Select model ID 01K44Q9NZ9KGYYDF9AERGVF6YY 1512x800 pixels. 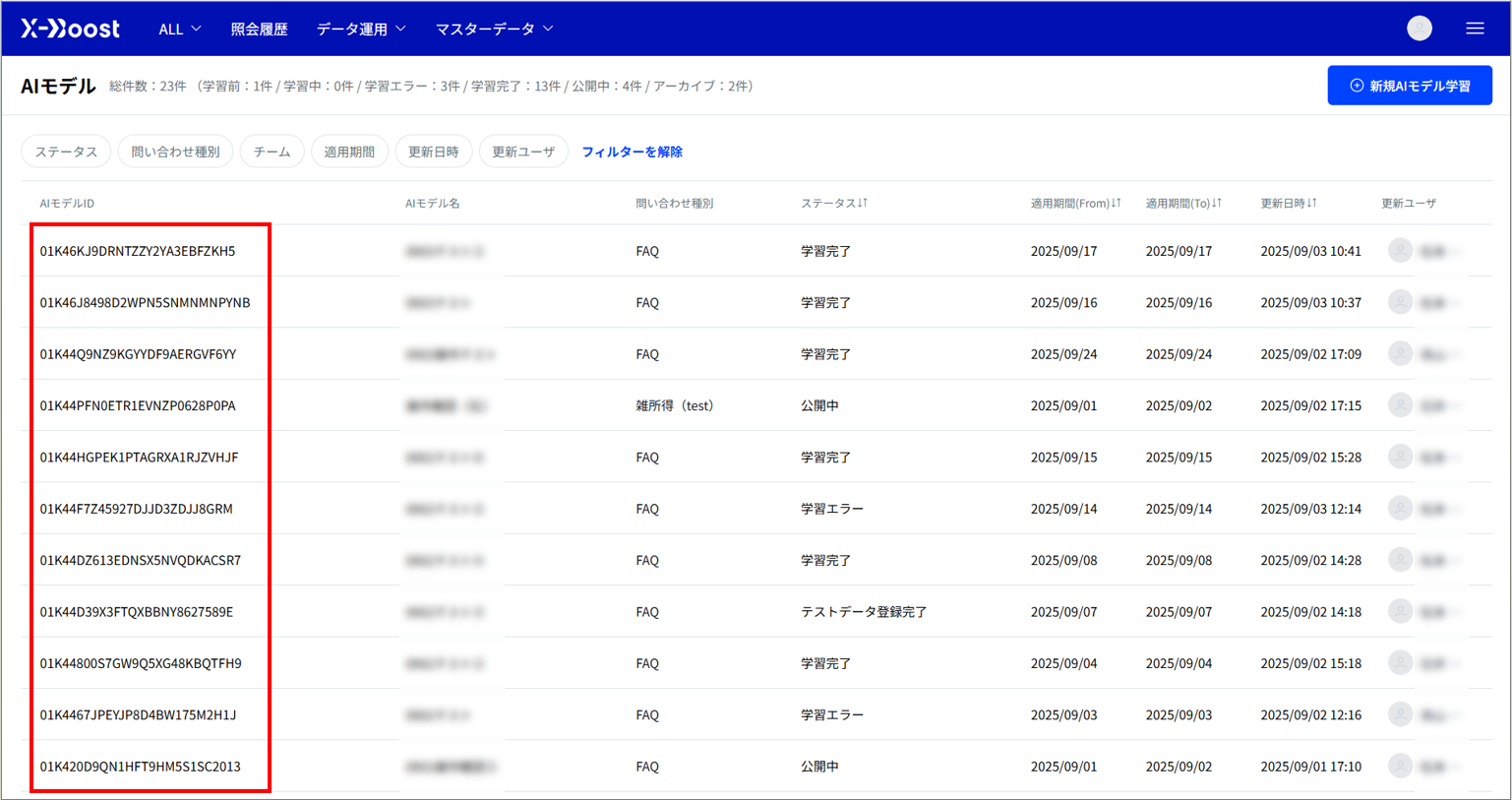point(138,354)
